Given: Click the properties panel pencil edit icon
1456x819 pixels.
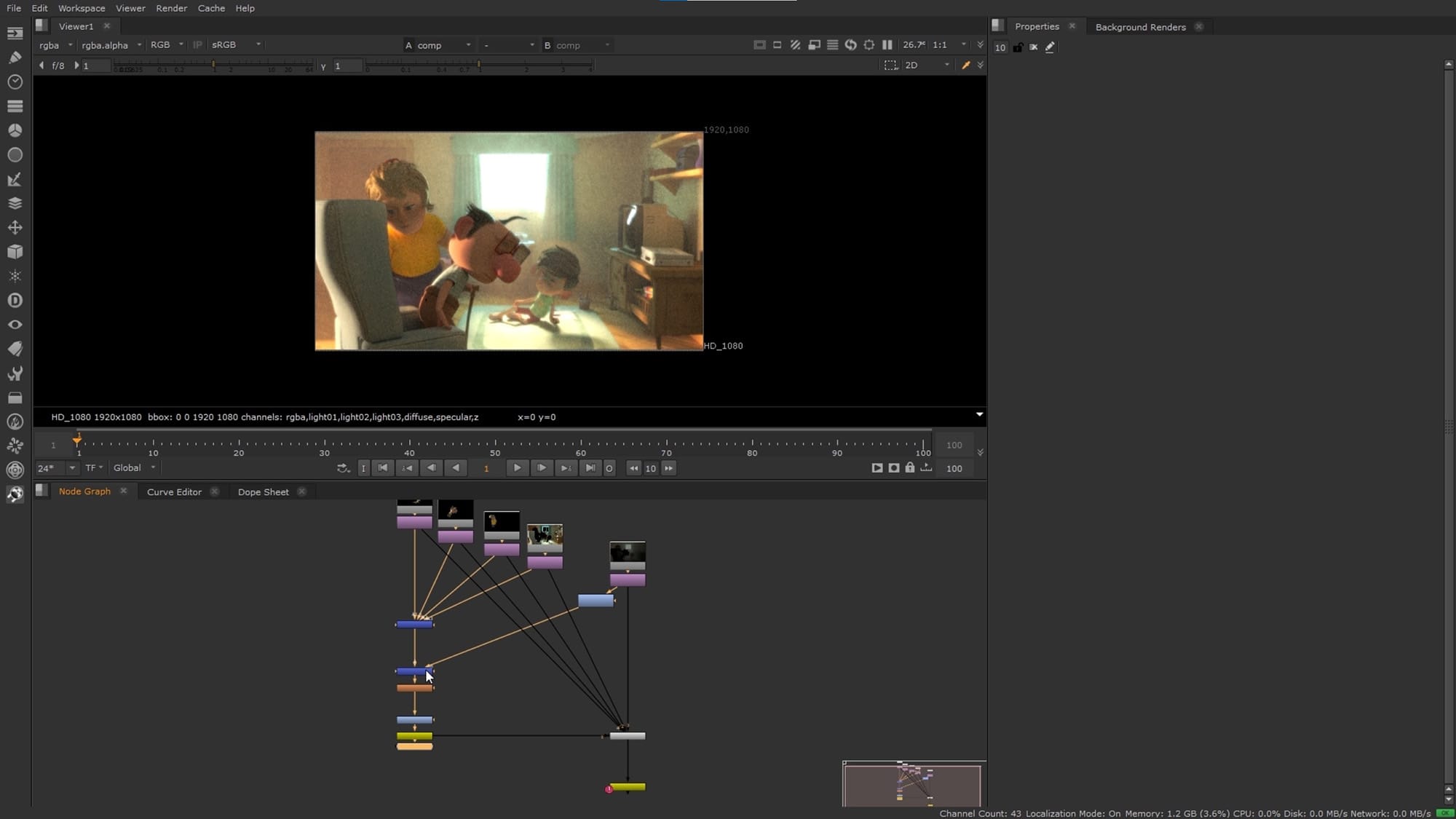Looking at the screenshot, I should click(x=1050, y=47).
